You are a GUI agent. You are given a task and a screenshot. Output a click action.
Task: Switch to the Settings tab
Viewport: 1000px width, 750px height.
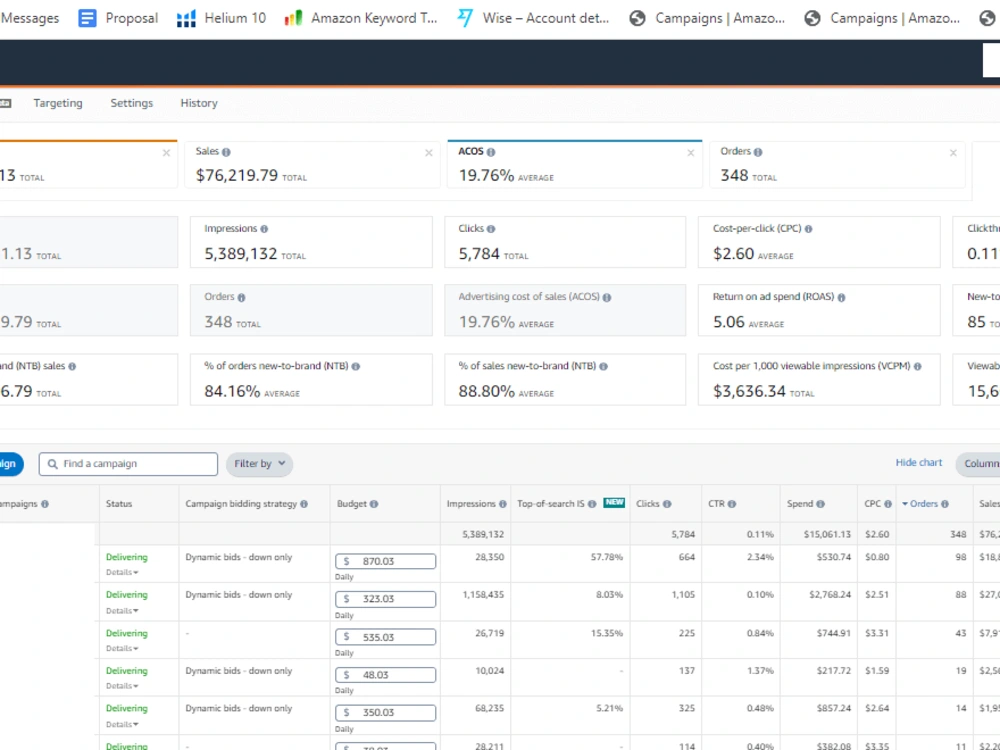point(131,103)
